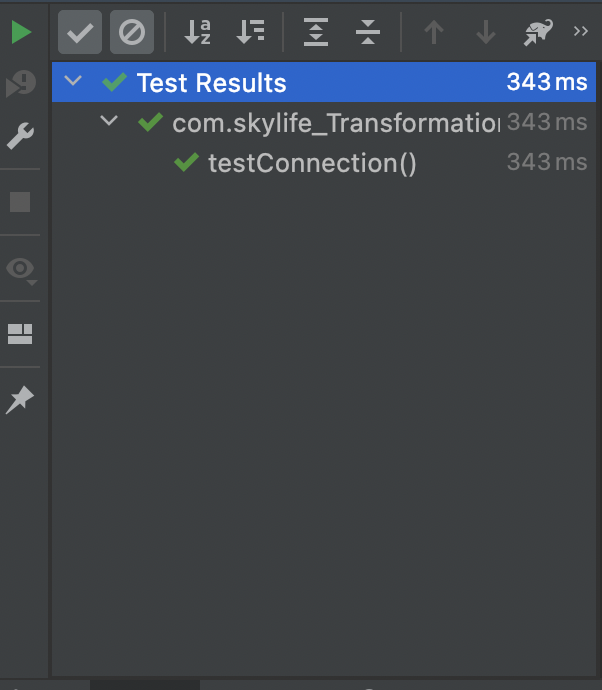Show more toolbar actions via double chevron
Screen dimensions: 602x690
(x=581, y=31)
